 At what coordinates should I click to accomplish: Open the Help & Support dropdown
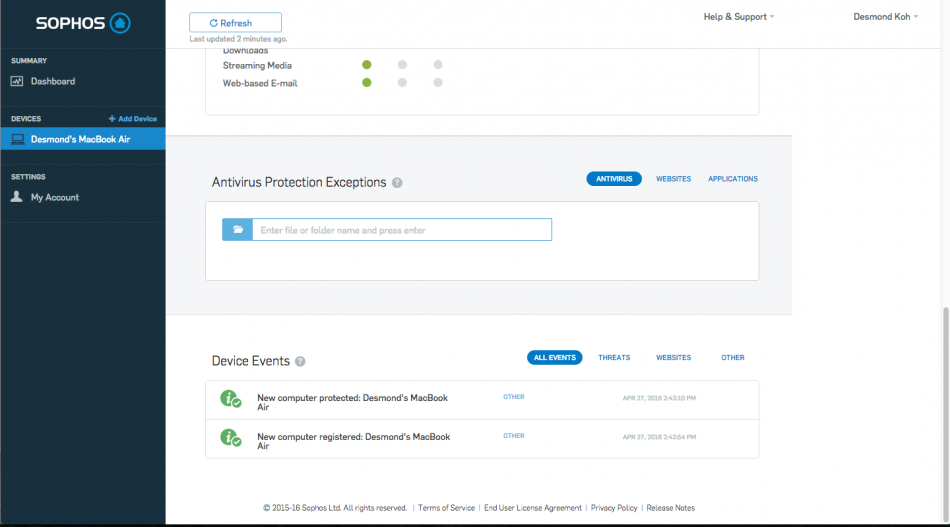[x=738, y=17]
